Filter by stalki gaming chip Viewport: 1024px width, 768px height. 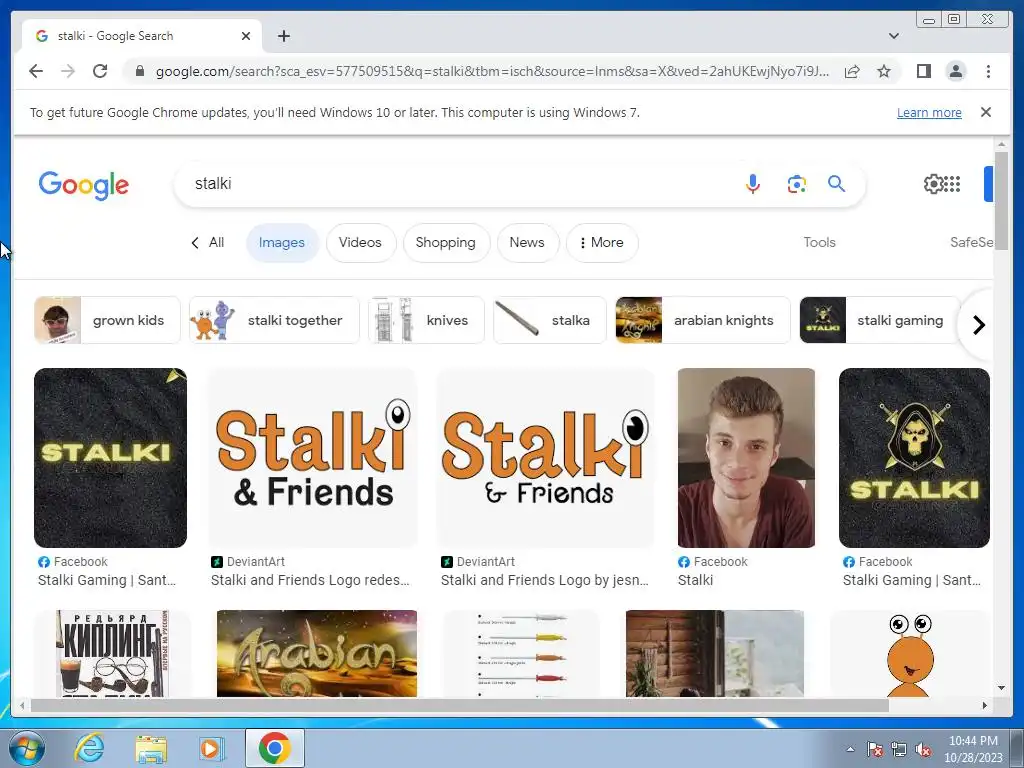[x=880, y=320]
